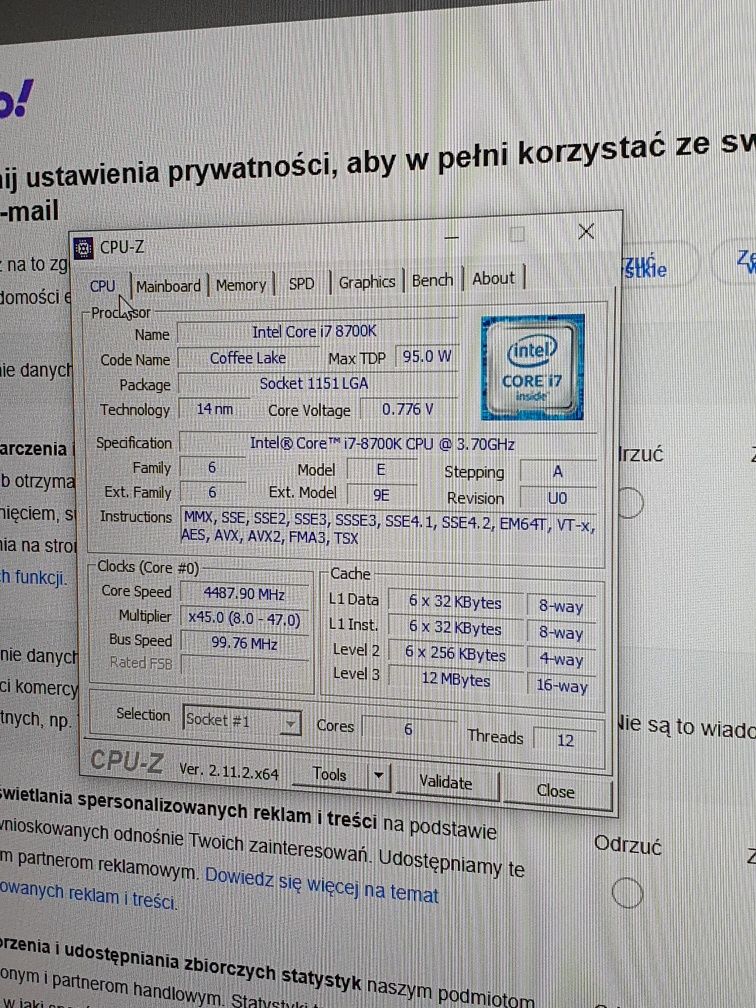756x1008 pixels.
Task: Click the Level 2 value '6 x 256 KBytes'
Action: [x=456, y=654]
